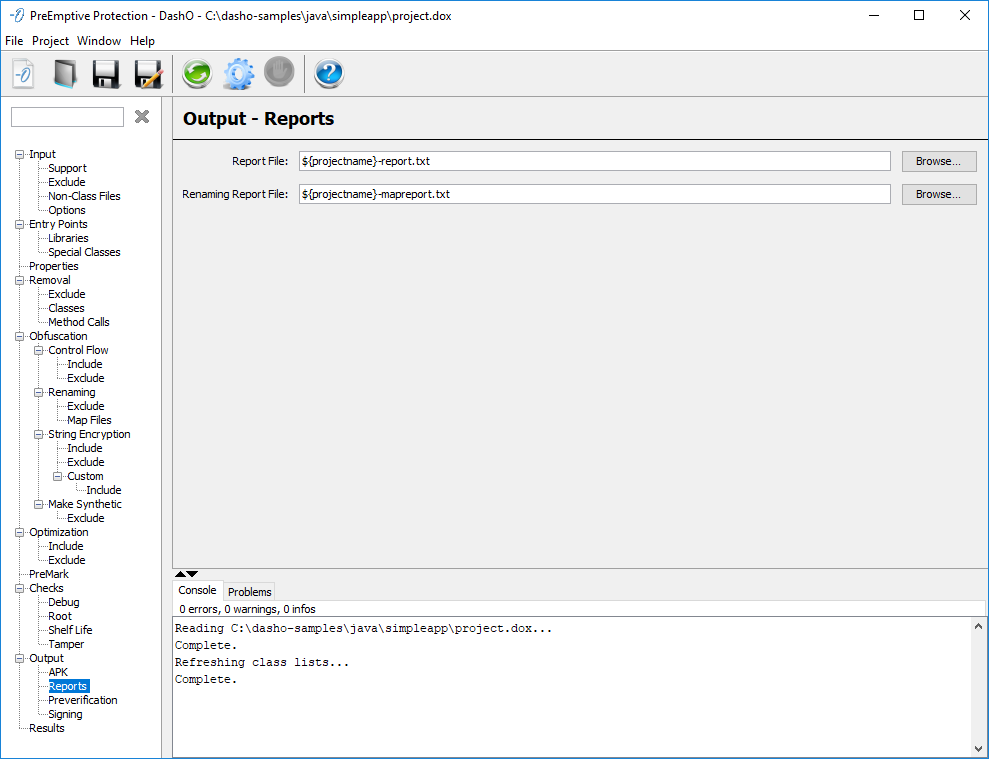Click the console scrollbar down arrow
The width and height of the screenshot is (989, 759).
click(978, 748)
